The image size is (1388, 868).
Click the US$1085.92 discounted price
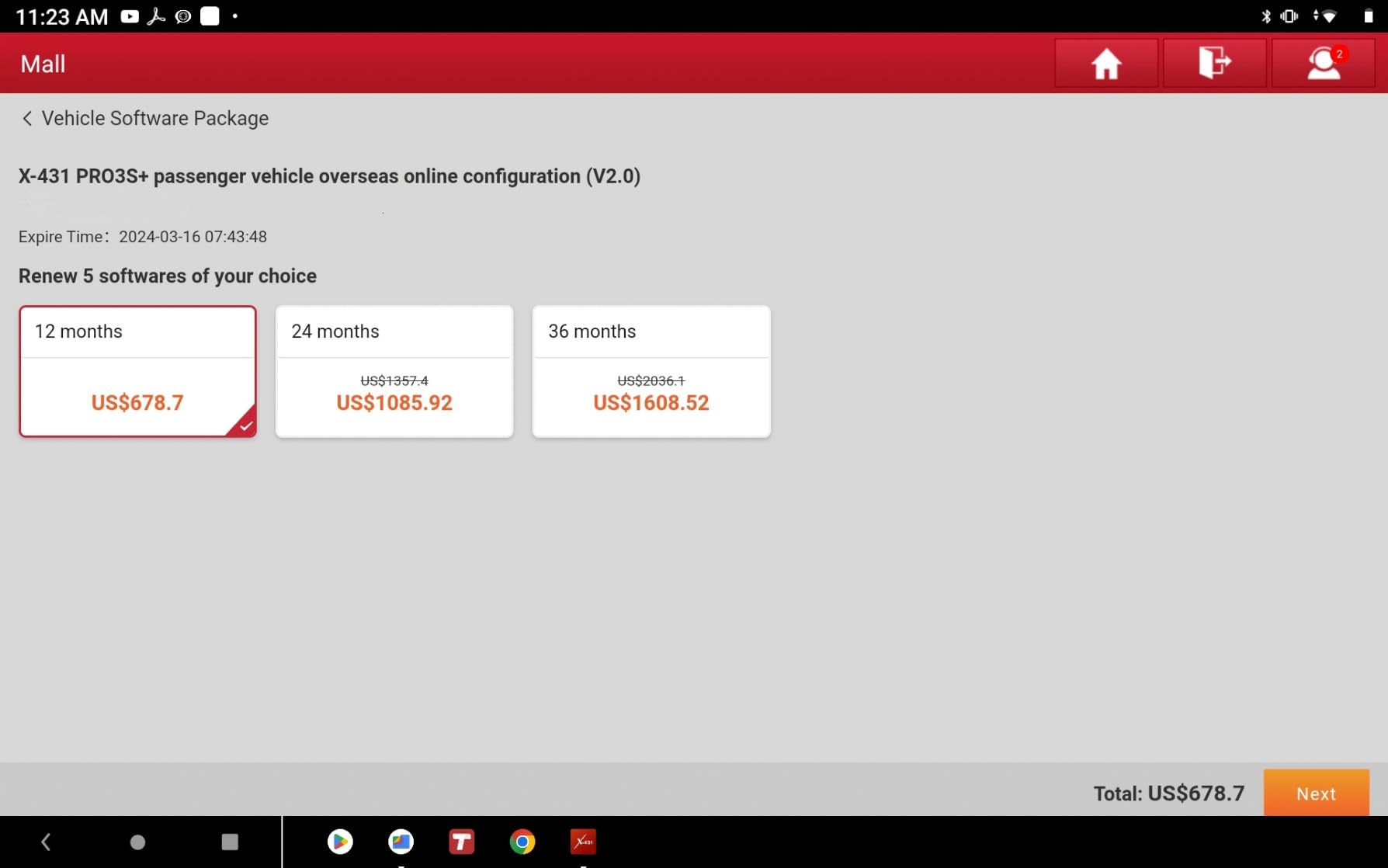[x=394, y=402]
